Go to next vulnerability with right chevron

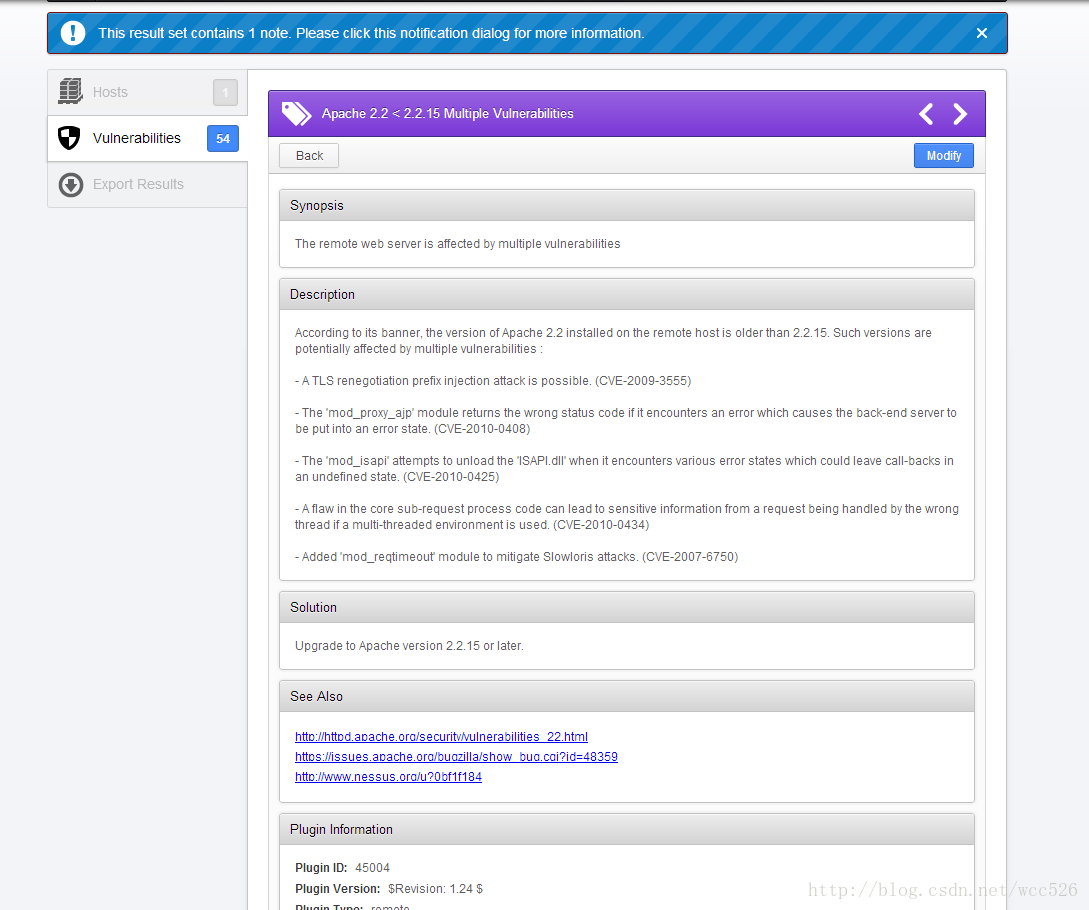click(960, 114)
